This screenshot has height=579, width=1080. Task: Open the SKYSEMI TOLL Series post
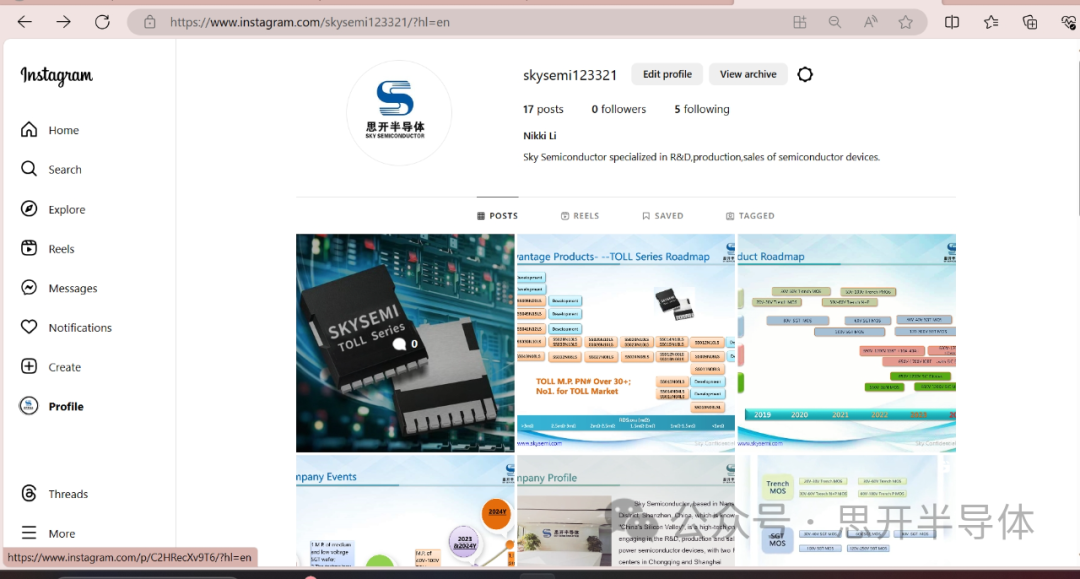pyautogui.click(x=405, y=343)
